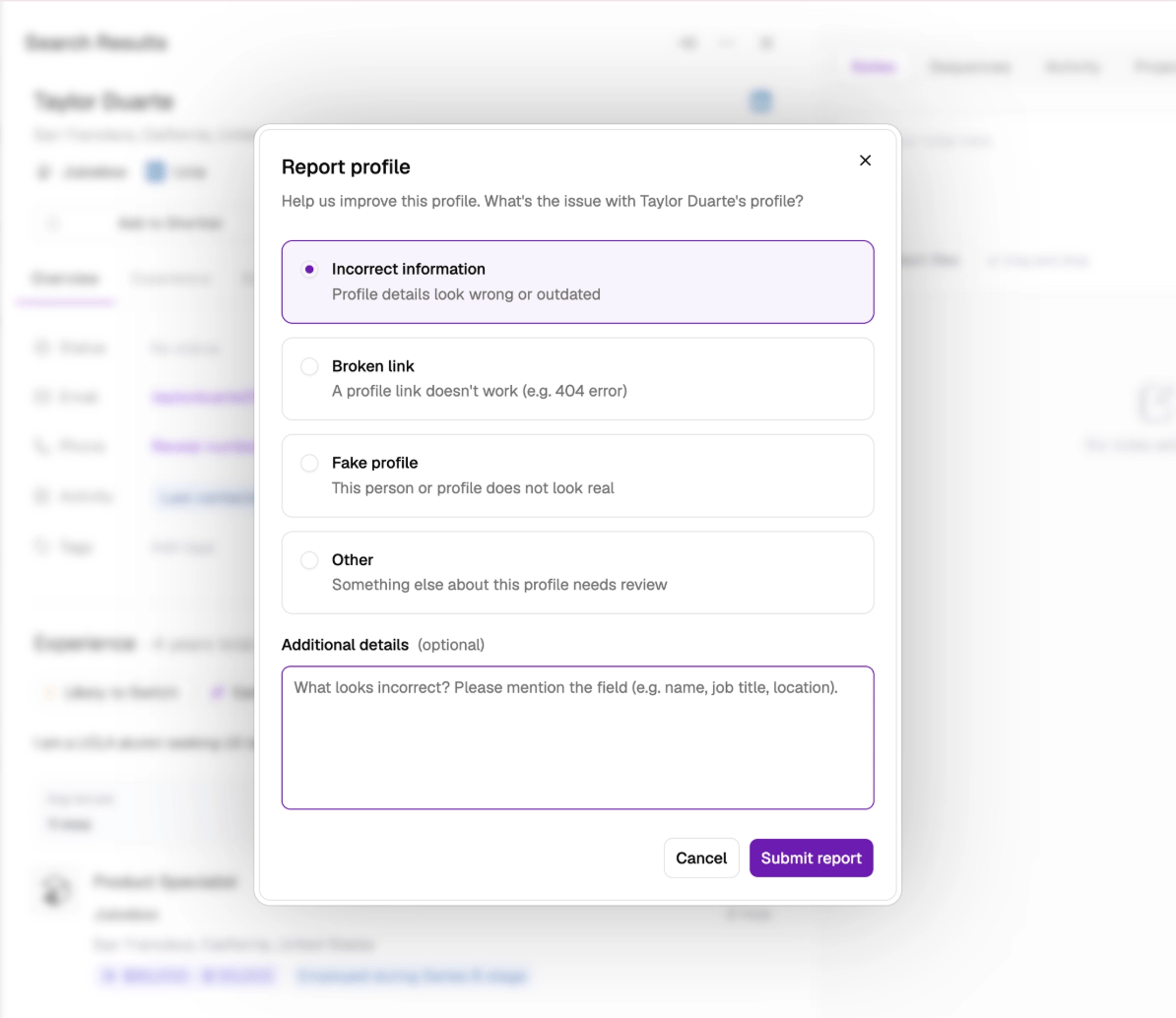Click 'A profile link doesn't work' description
The image size is (1176, 1018).
[480, 391]
